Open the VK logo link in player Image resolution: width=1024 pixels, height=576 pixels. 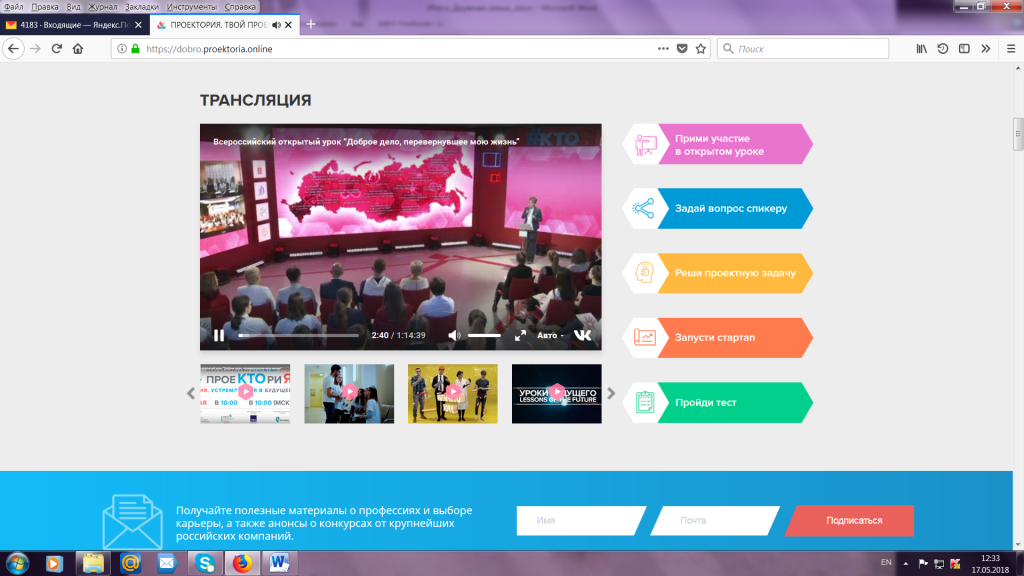tap(583, 335)
